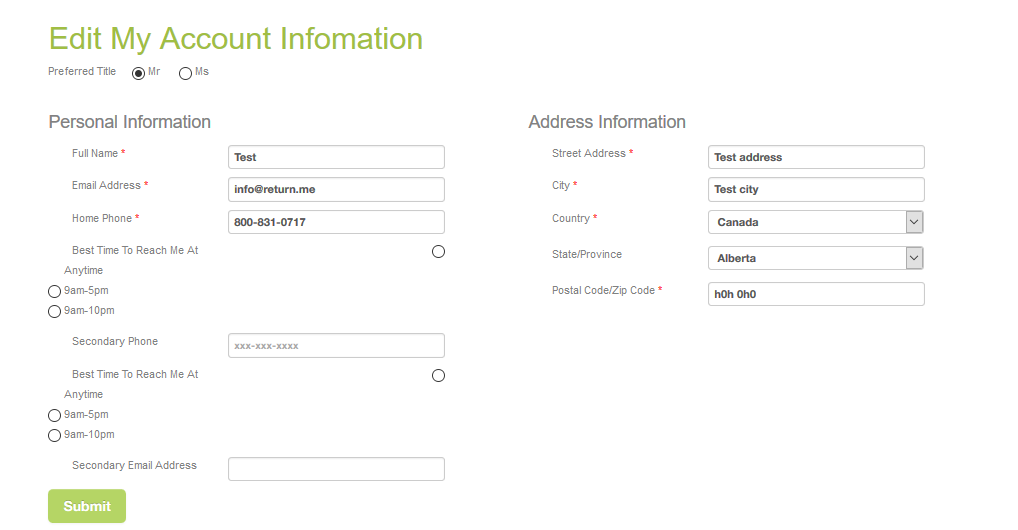Choose first 9am-5pm radio under Home Phone
The width and height of the screenshot is (1018, 530).
pyautogui.click(x=55, y=291)
